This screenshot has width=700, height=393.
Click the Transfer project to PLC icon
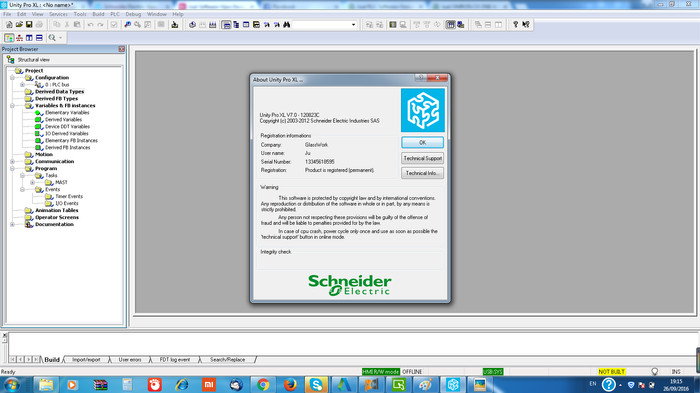pos(175,25)
